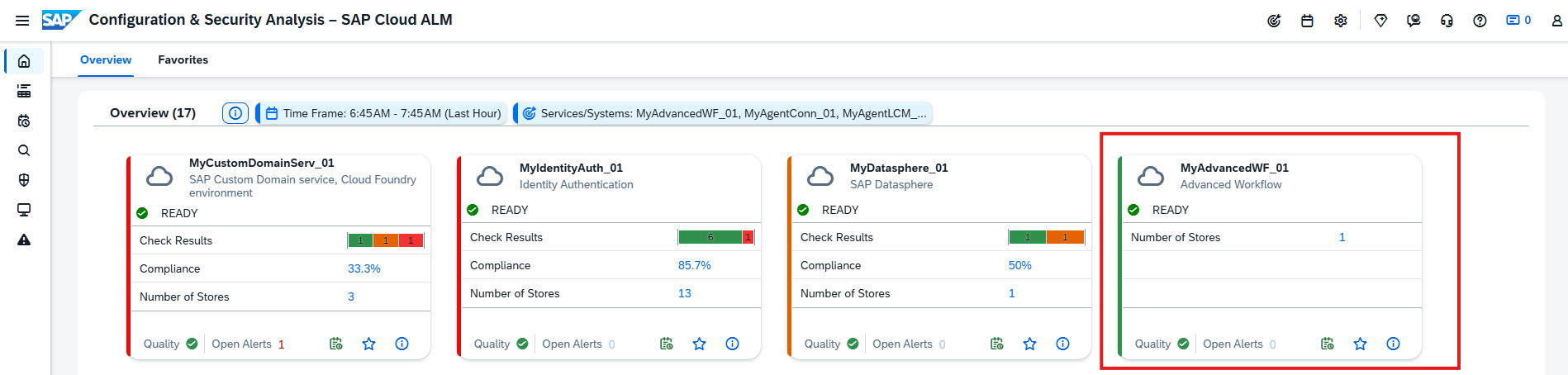Click the Overview information icon button
1568x375 pixels.
235,113
